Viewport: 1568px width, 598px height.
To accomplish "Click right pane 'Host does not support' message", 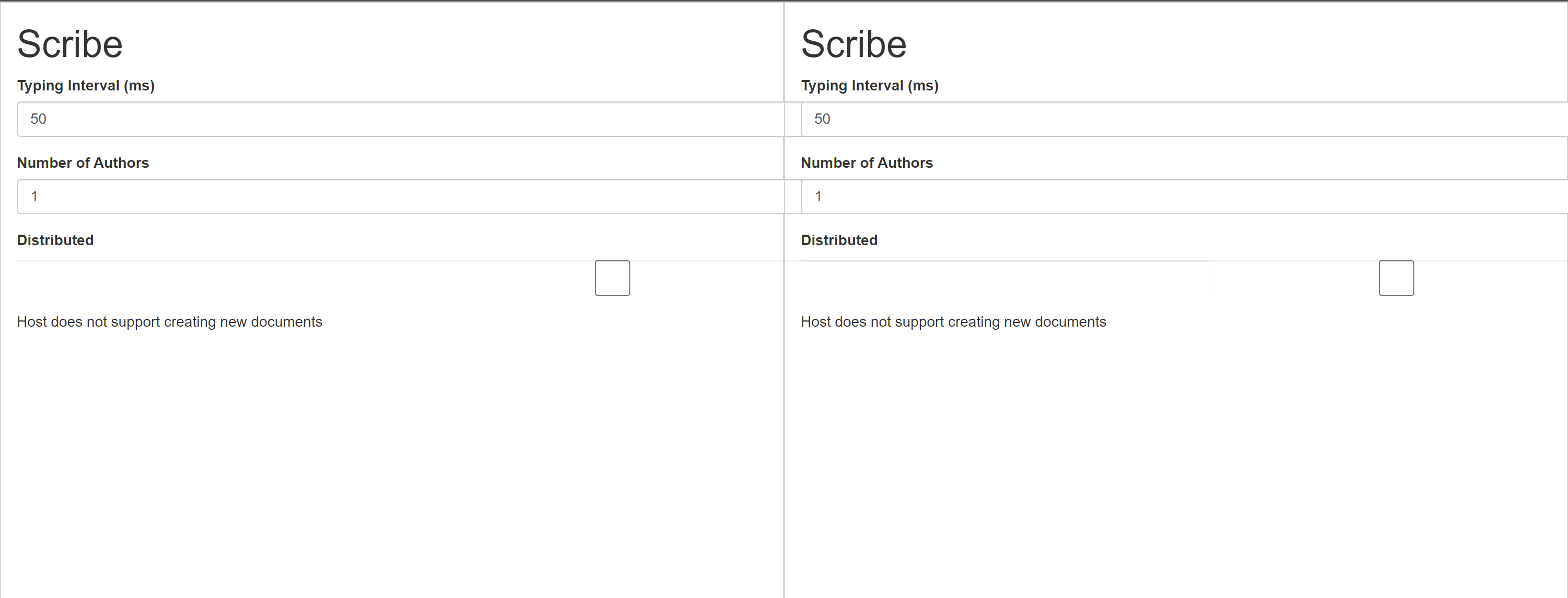I will pos(954,322).
